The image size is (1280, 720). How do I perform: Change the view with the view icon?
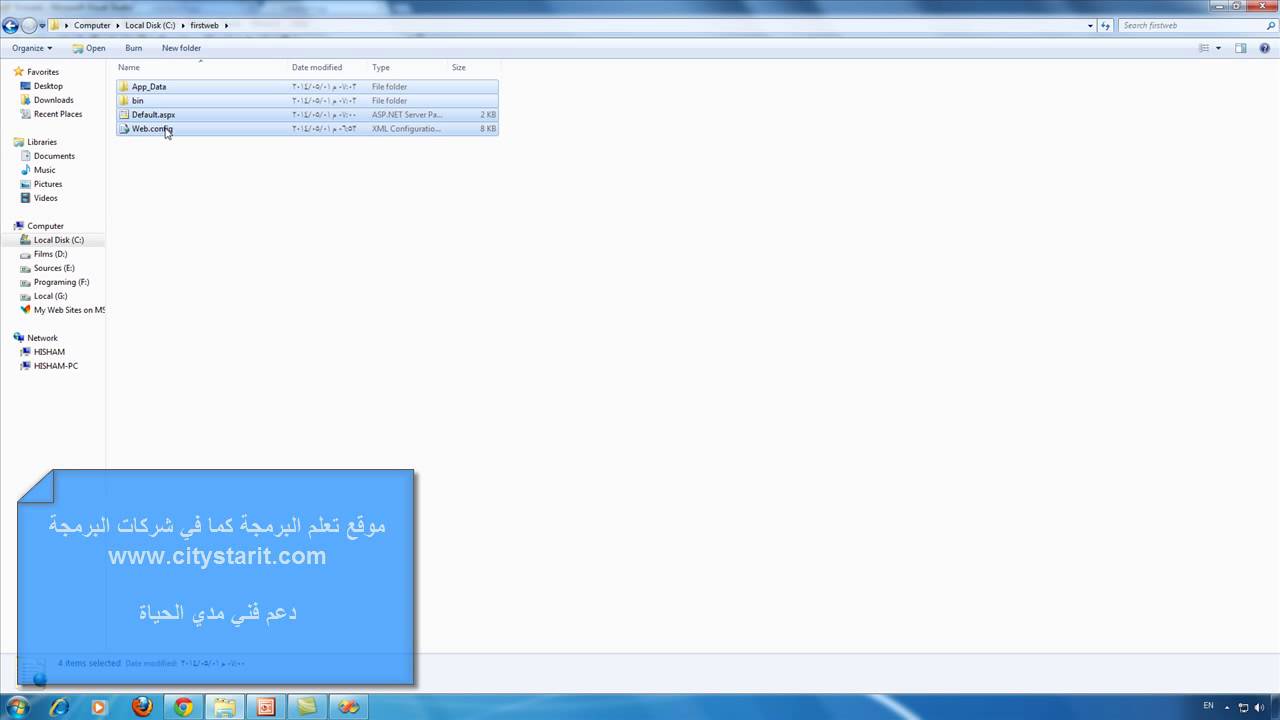pyautogui.click(x=1204, y=48)
